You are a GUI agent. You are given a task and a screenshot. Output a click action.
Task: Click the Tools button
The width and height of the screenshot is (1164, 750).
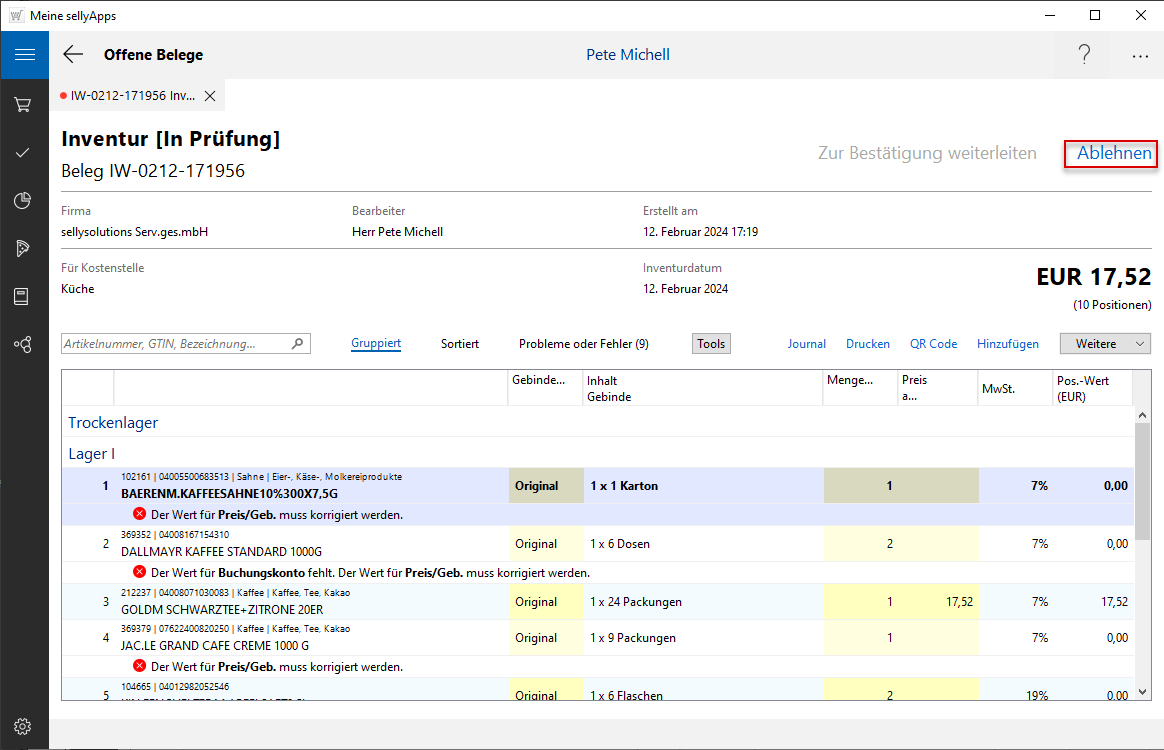711,344
